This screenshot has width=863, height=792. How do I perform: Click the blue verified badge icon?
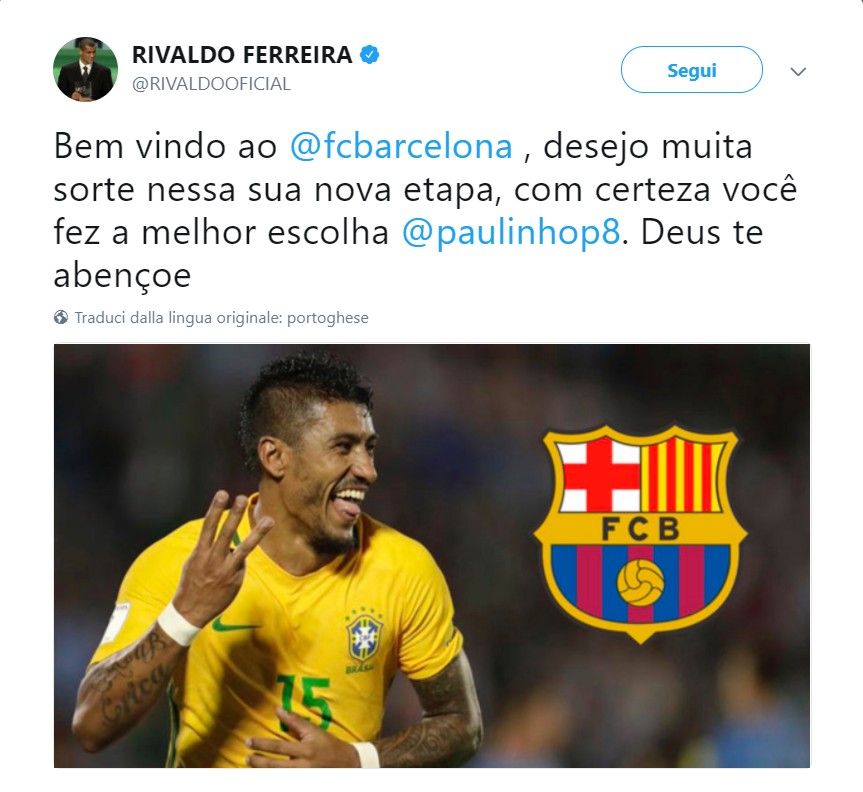tap(369, 55)
